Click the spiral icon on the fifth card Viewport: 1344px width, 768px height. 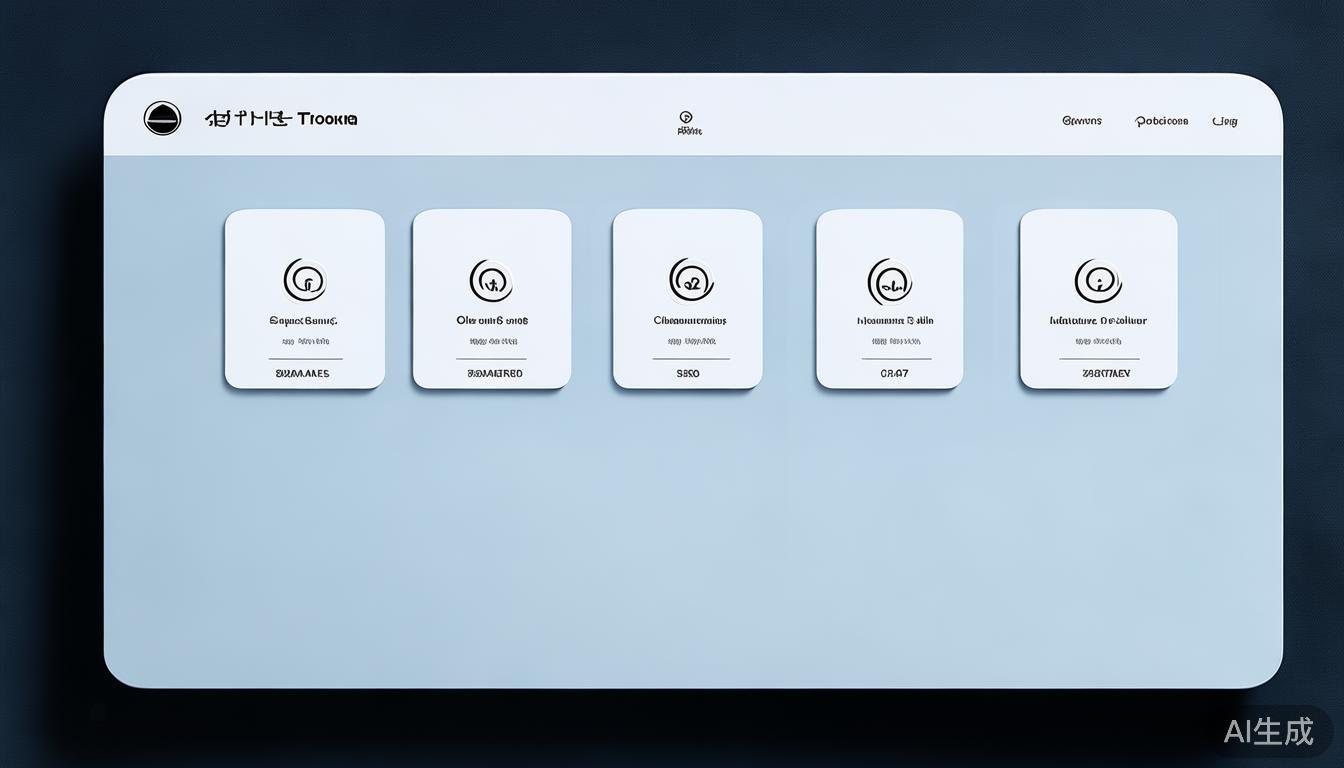click(1097, 280)
